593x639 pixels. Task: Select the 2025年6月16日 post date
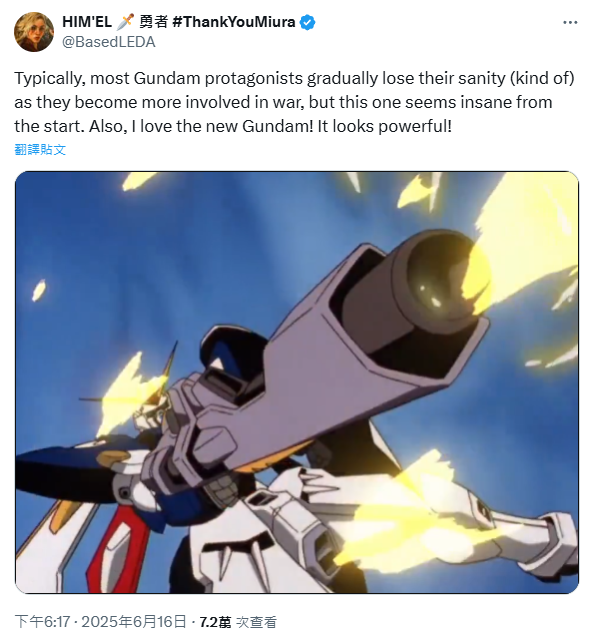(134, 622)
